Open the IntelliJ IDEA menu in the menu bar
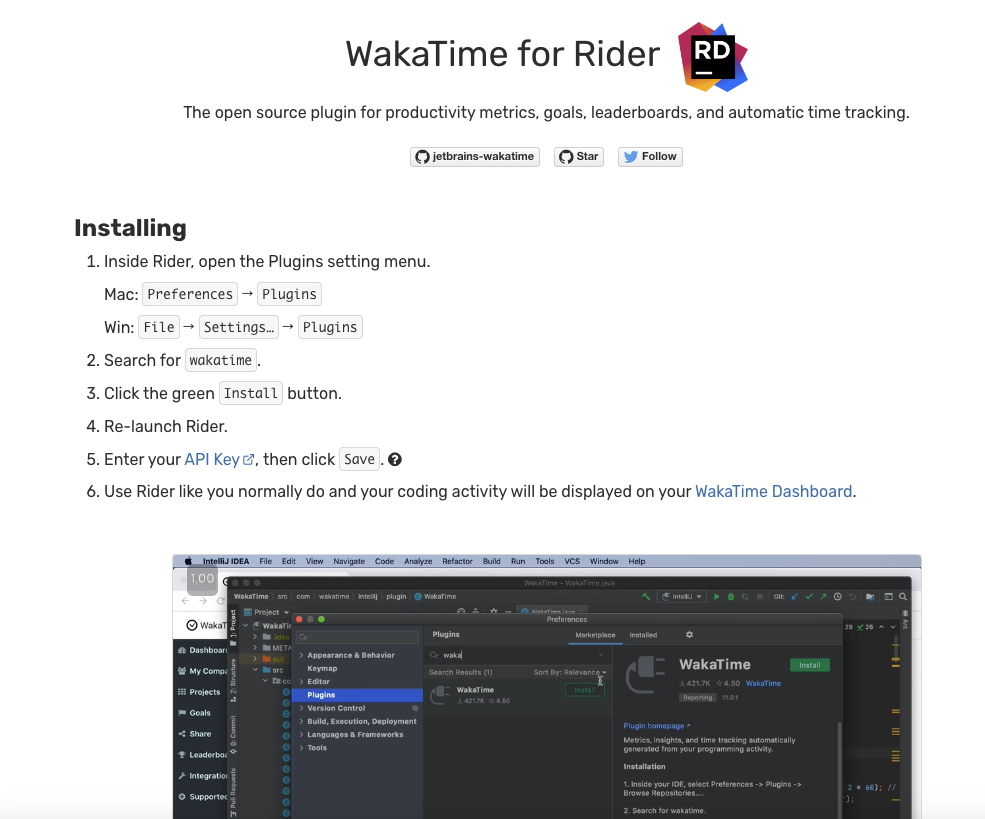The height and width of the screenshot is (819, 985). (226, 561)
